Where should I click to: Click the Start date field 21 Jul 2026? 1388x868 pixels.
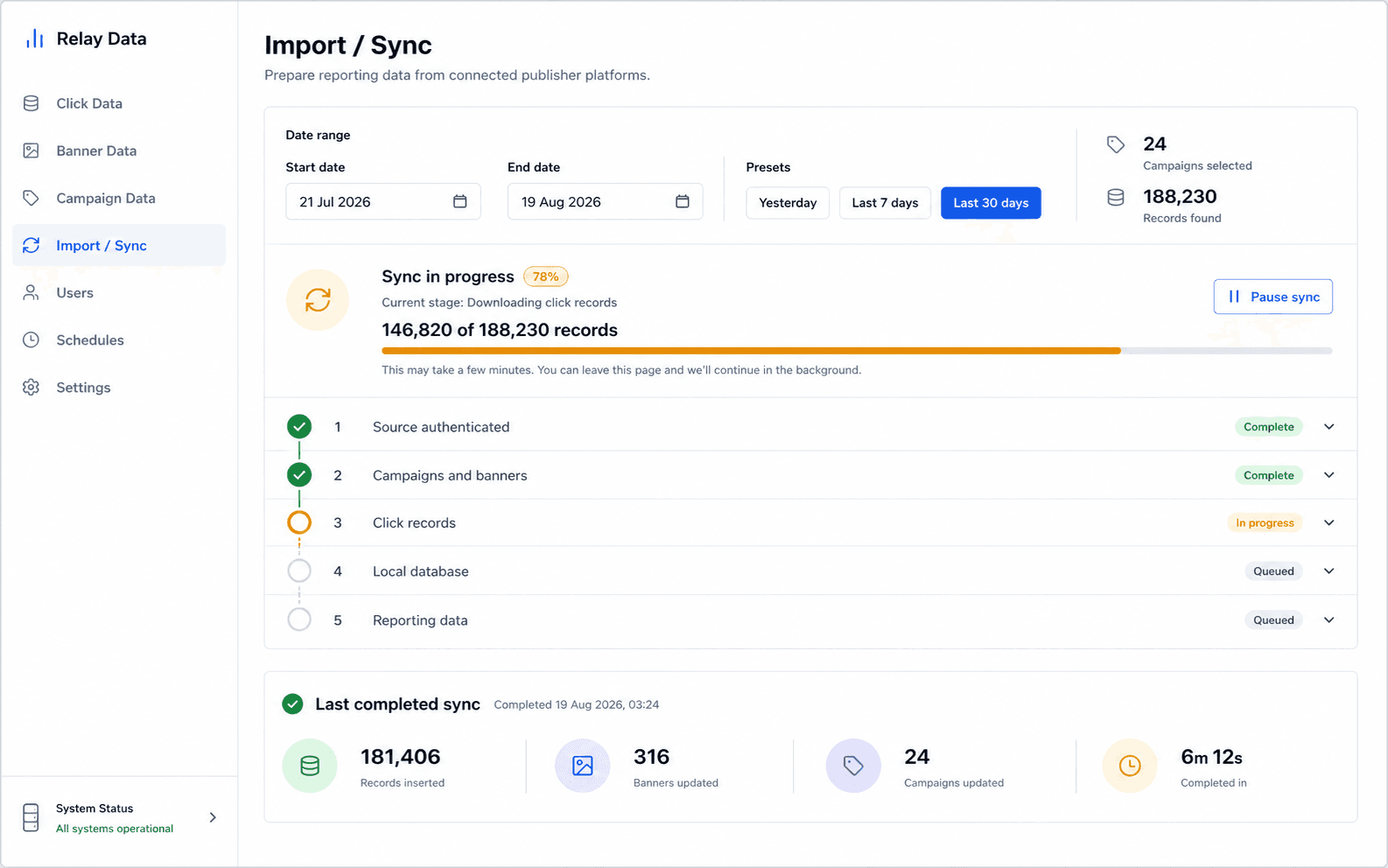click(382, 201)
